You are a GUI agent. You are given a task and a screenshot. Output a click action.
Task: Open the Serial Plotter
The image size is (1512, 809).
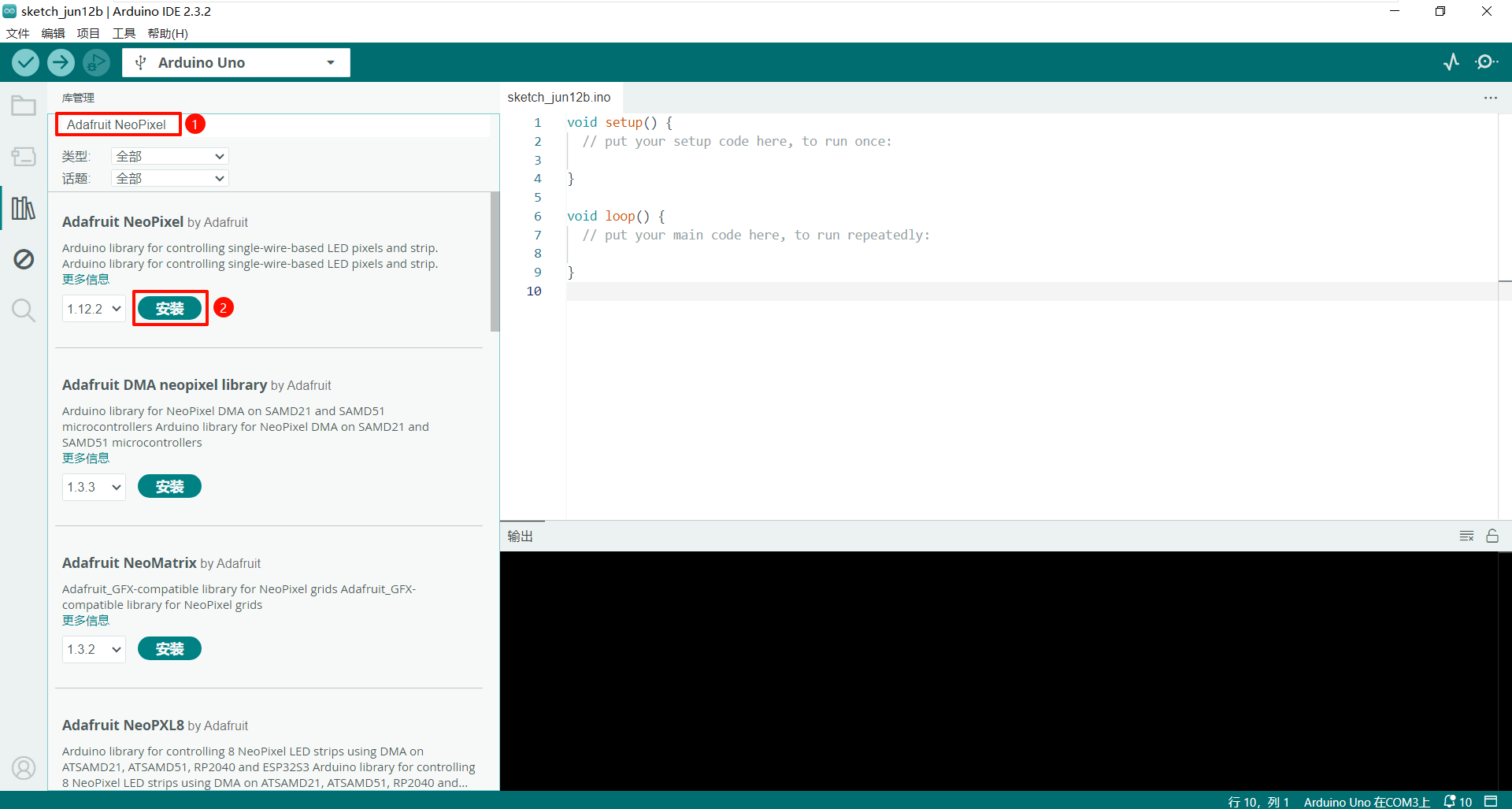1451,62
